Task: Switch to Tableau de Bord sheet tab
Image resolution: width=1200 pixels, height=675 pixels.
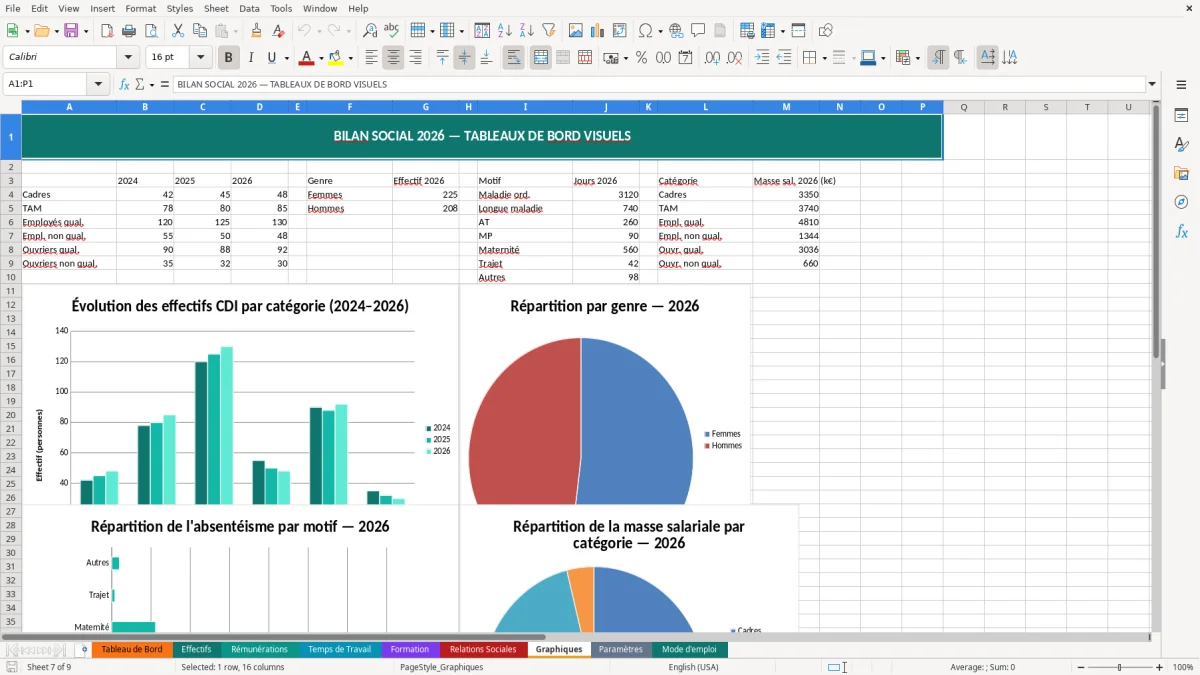Action: pos(132,649)
